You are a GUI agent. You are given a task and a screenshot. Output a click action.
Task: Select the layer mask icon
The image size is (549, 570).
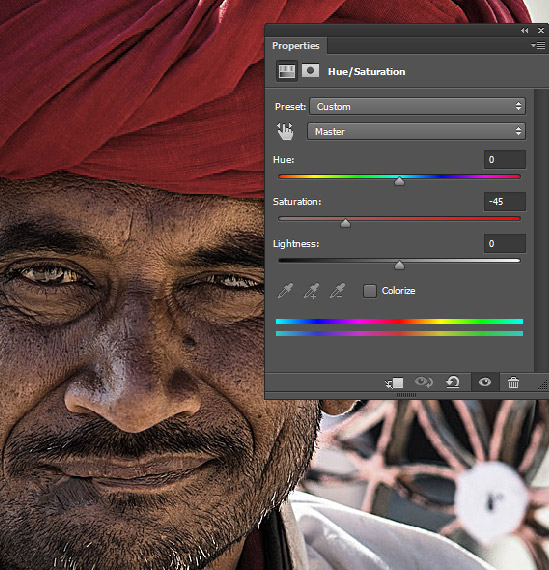point(310,71)
